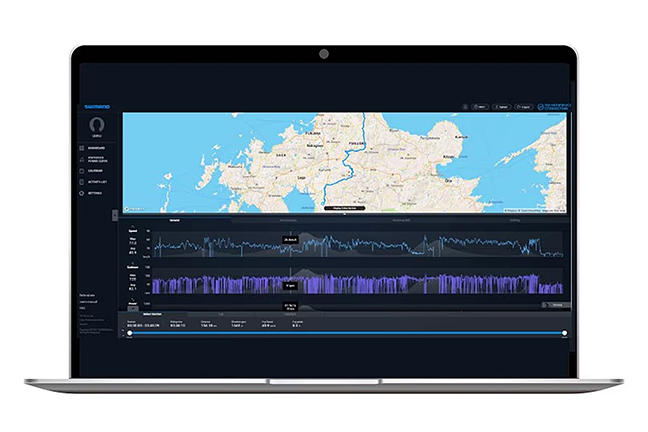This screenshot has width=648, height=432.
Task: Open Dashboard from the sidebar
Action: [93, 148]
